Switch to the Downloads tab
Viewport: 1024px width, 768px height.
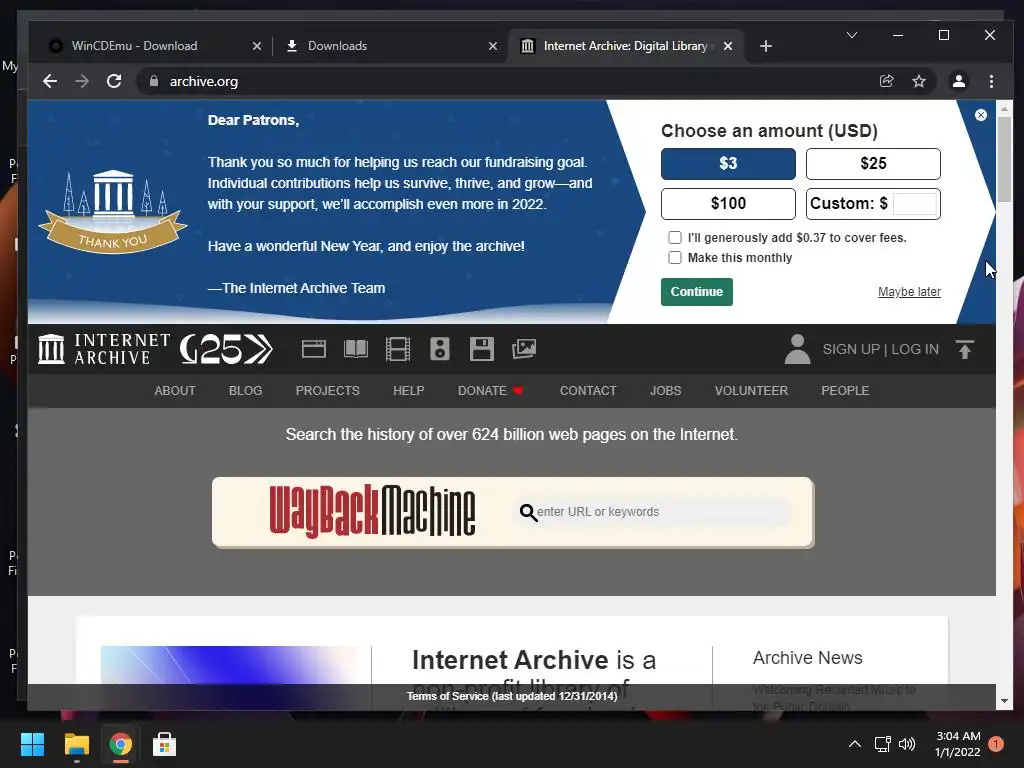click(337, 46)
